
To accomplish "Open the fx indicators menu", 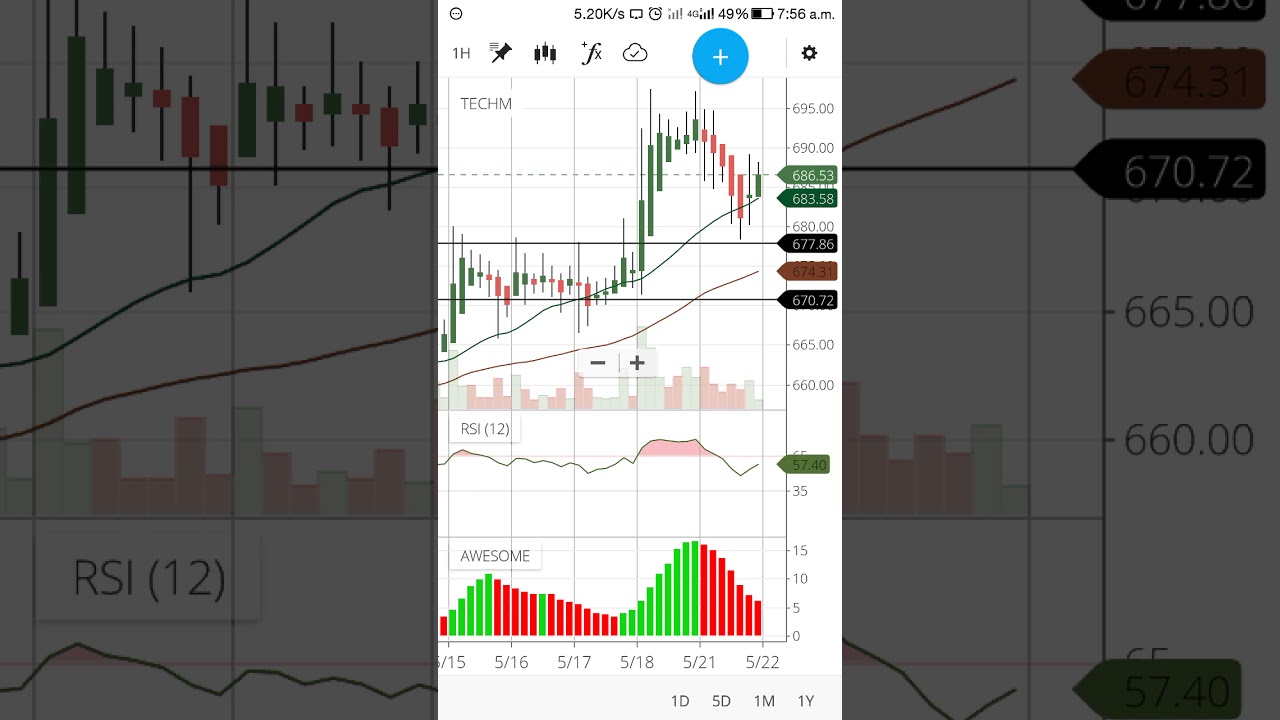I will click(x=591, y=54).
